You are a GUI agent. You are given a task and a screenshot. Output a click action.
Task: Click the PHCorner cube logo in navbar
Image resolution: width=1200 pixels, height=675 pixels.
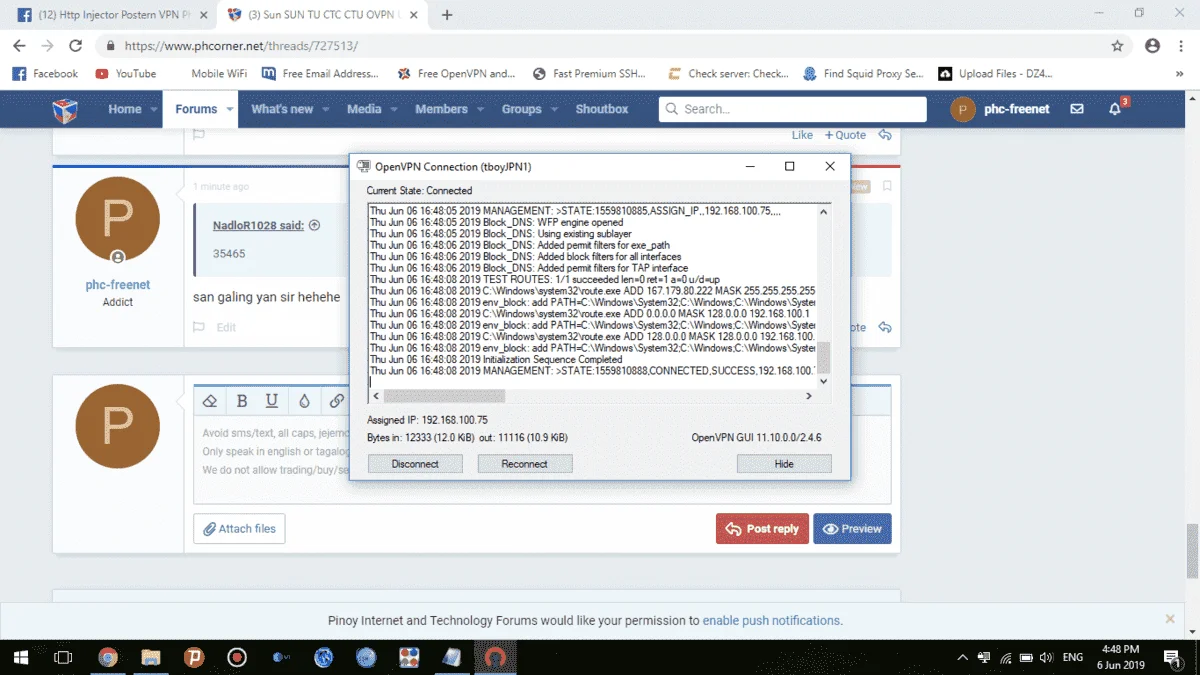66,109
